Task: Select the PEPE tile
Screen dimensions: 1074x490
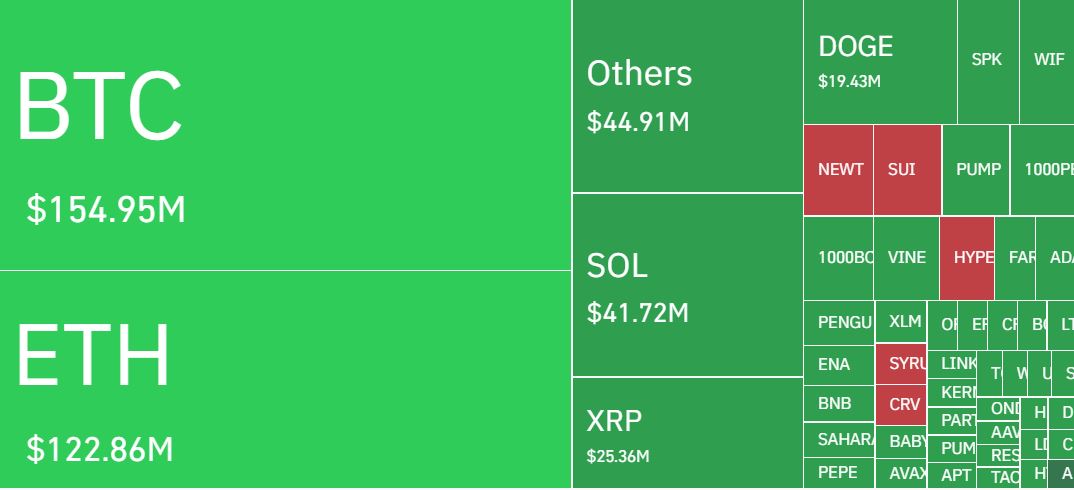Action: point(839,473)
